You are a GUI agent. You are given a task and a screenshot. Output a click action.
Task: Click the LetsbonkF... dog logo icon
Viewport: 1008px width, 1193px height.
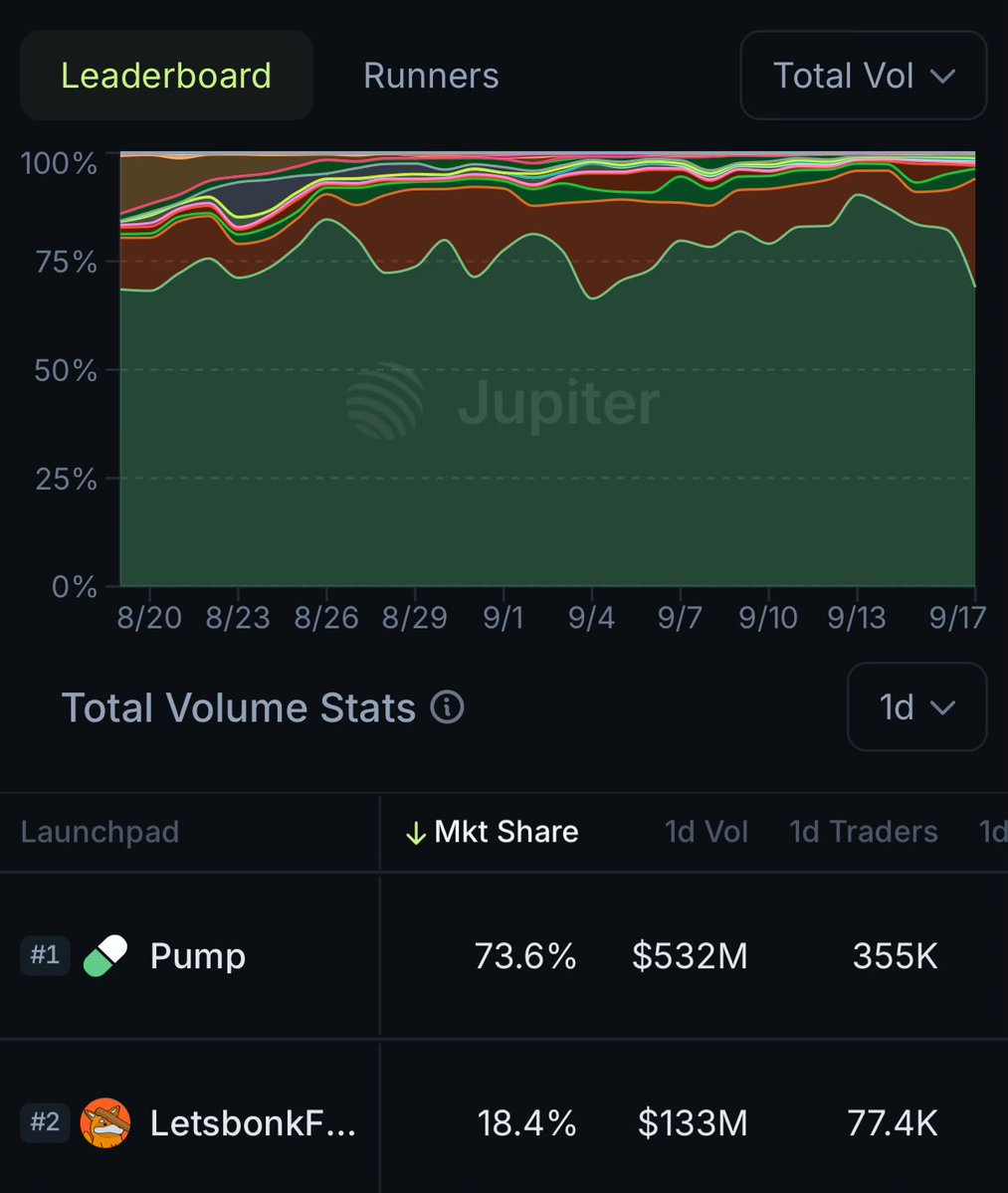[x=105, y=1122]
